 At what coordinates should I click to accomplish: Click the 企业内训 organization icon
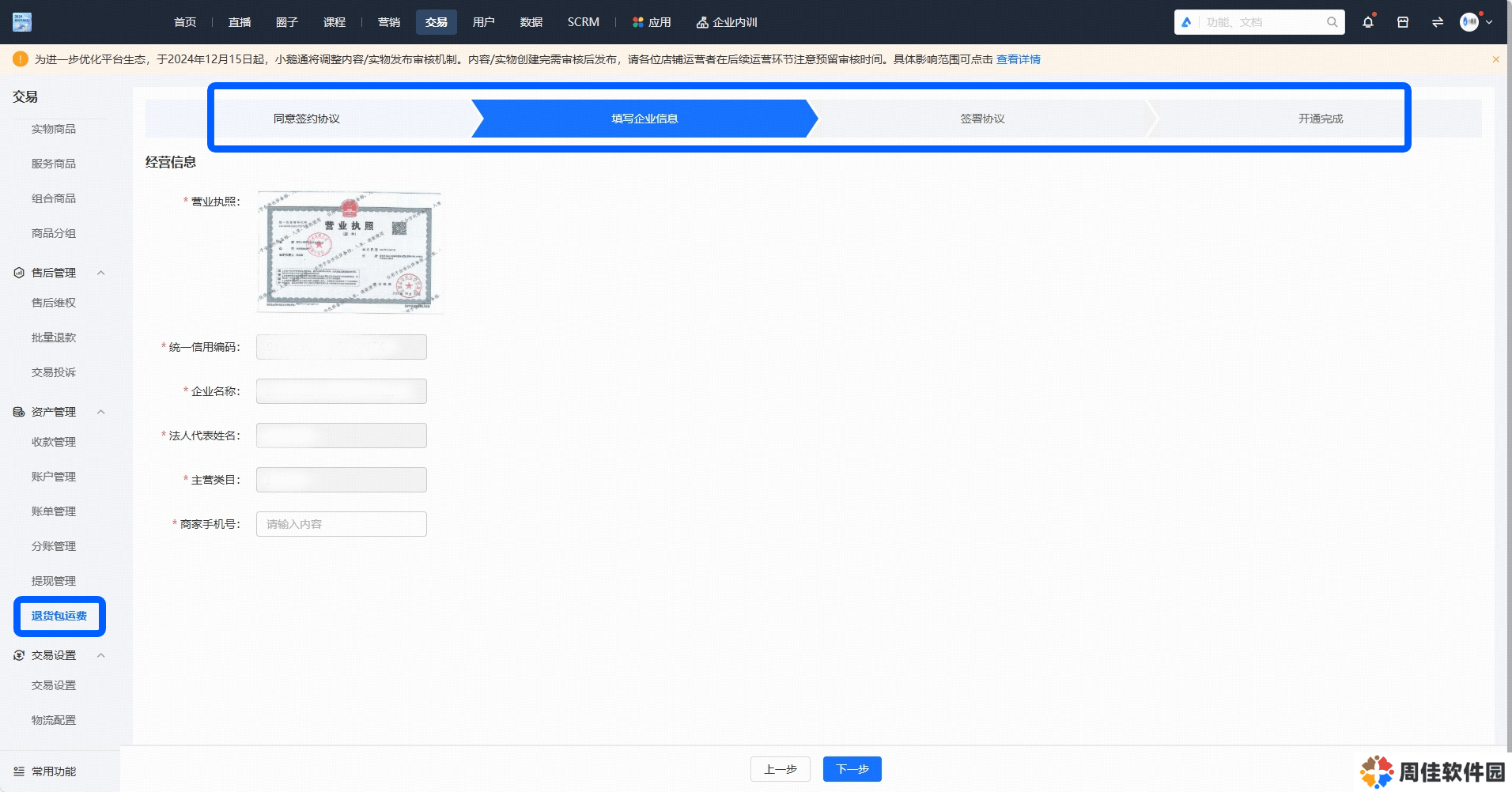[x=702, y=22]
